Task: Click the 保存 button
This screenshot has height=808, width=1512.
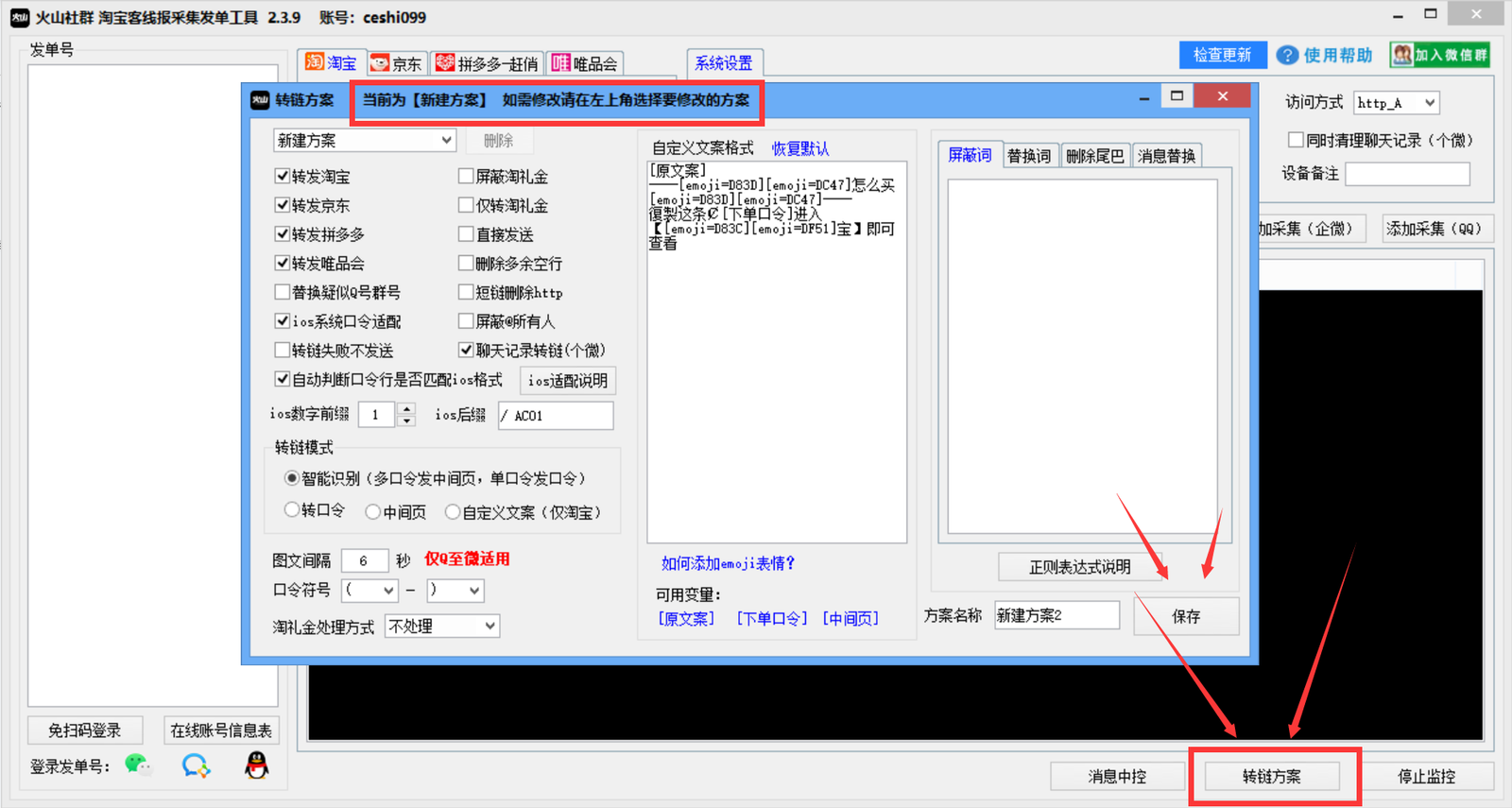Action: 1186,616
